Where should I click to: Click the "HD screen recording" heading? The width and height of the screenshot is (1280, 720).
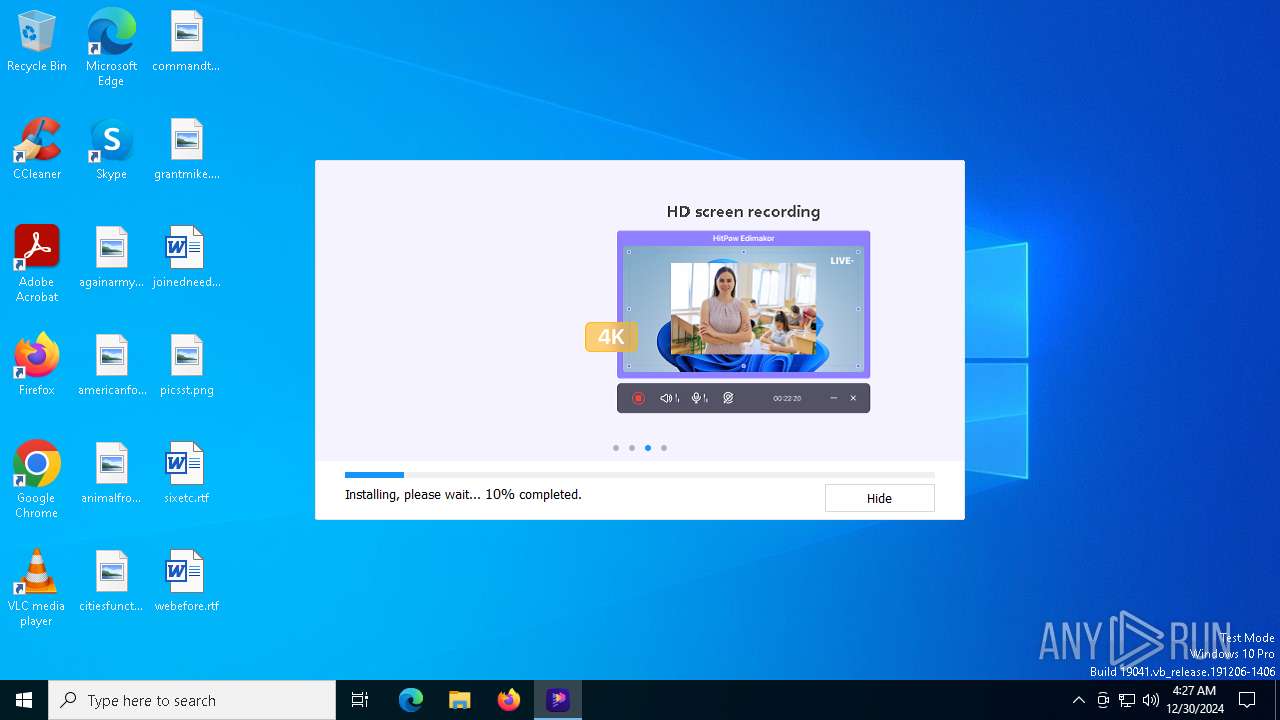tap(743, 212)
